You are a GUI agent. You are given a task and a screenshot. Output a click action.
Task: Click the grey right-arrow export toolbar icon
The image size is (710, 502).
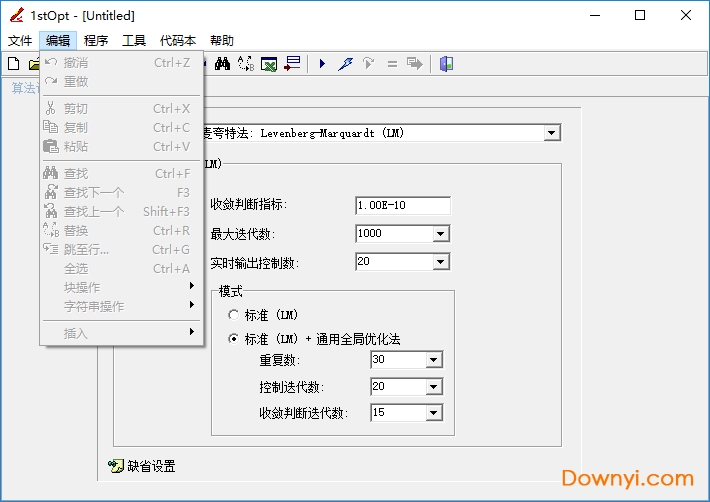[x=415, y=64]
